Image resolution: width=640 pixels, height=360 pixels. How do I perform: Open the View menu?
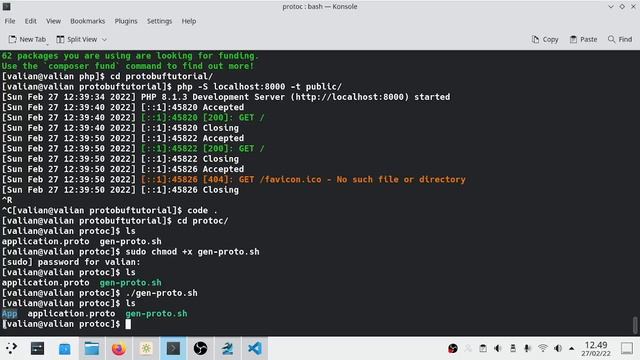pyautogui.click(x=53, y=21)
